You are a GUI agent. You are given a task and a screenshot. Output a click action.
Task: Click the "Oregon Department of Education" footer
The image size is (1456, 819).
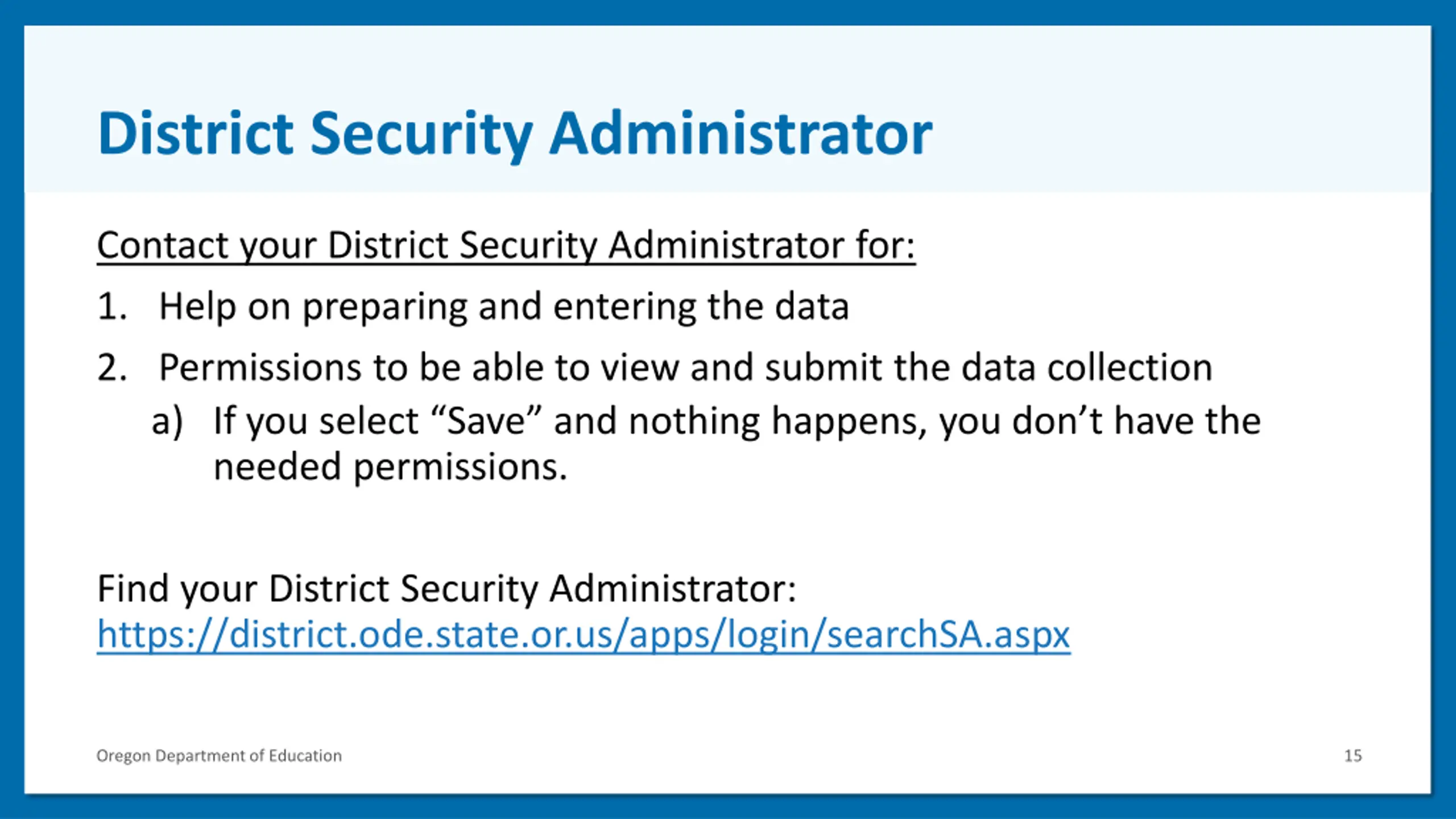click(219, 756)
